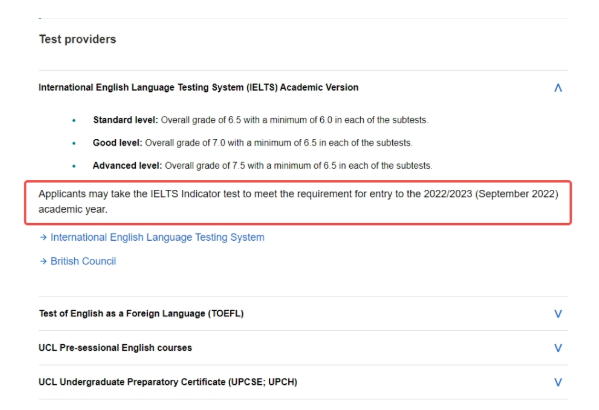Click the IELTS Academic Version heading

[198, 88]
